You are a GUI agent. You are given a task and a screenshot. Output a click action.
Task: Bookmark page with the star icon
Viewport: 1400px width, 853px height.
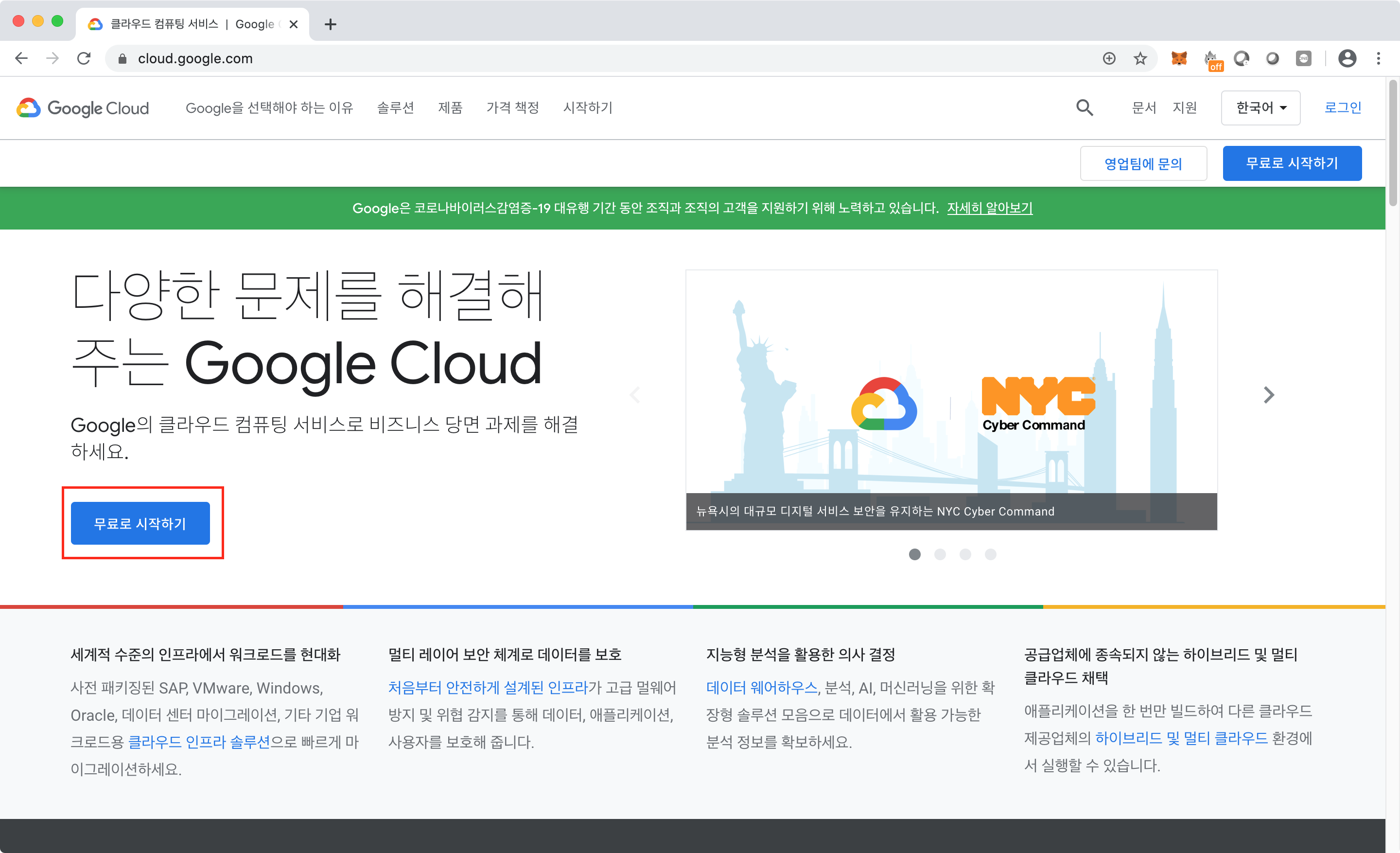click(1140, 58)
